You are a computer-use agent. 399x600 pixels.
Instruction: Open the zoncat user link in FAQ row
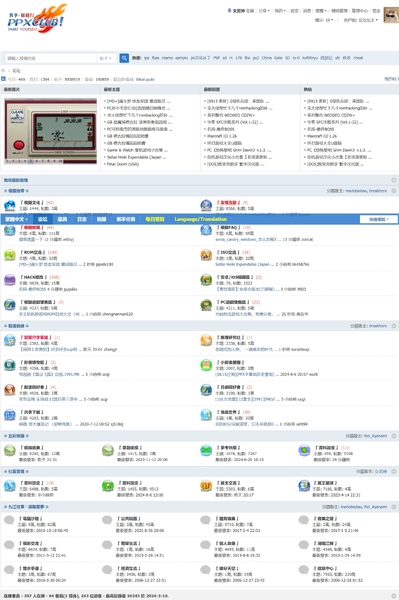pyautogui.click(x=306, y=240)
